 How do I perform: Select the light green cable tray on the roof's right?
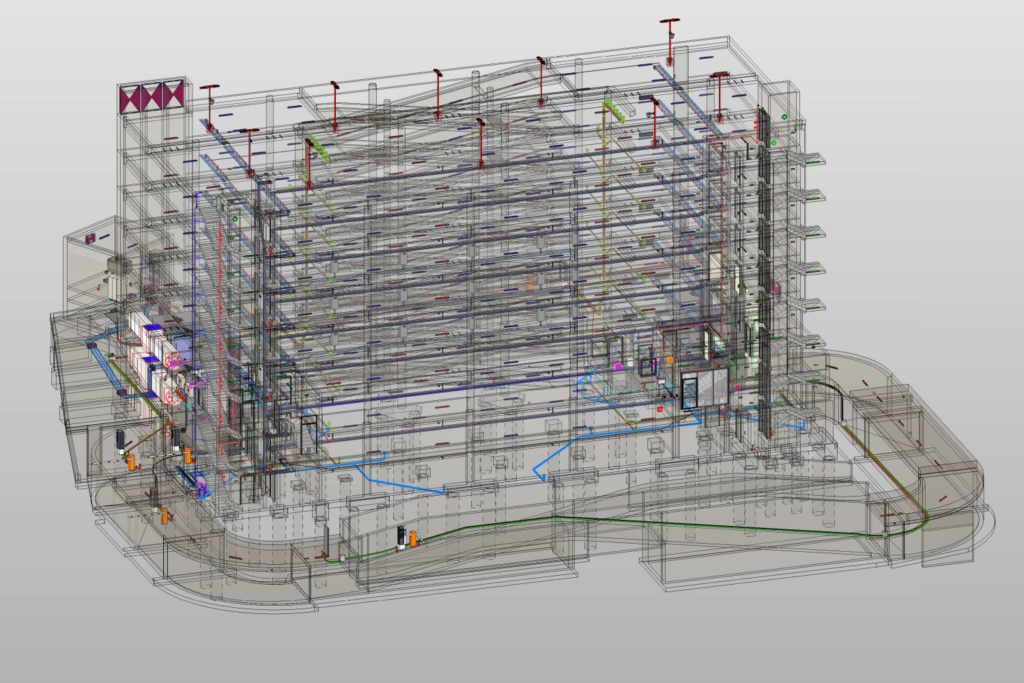[615, 108]
